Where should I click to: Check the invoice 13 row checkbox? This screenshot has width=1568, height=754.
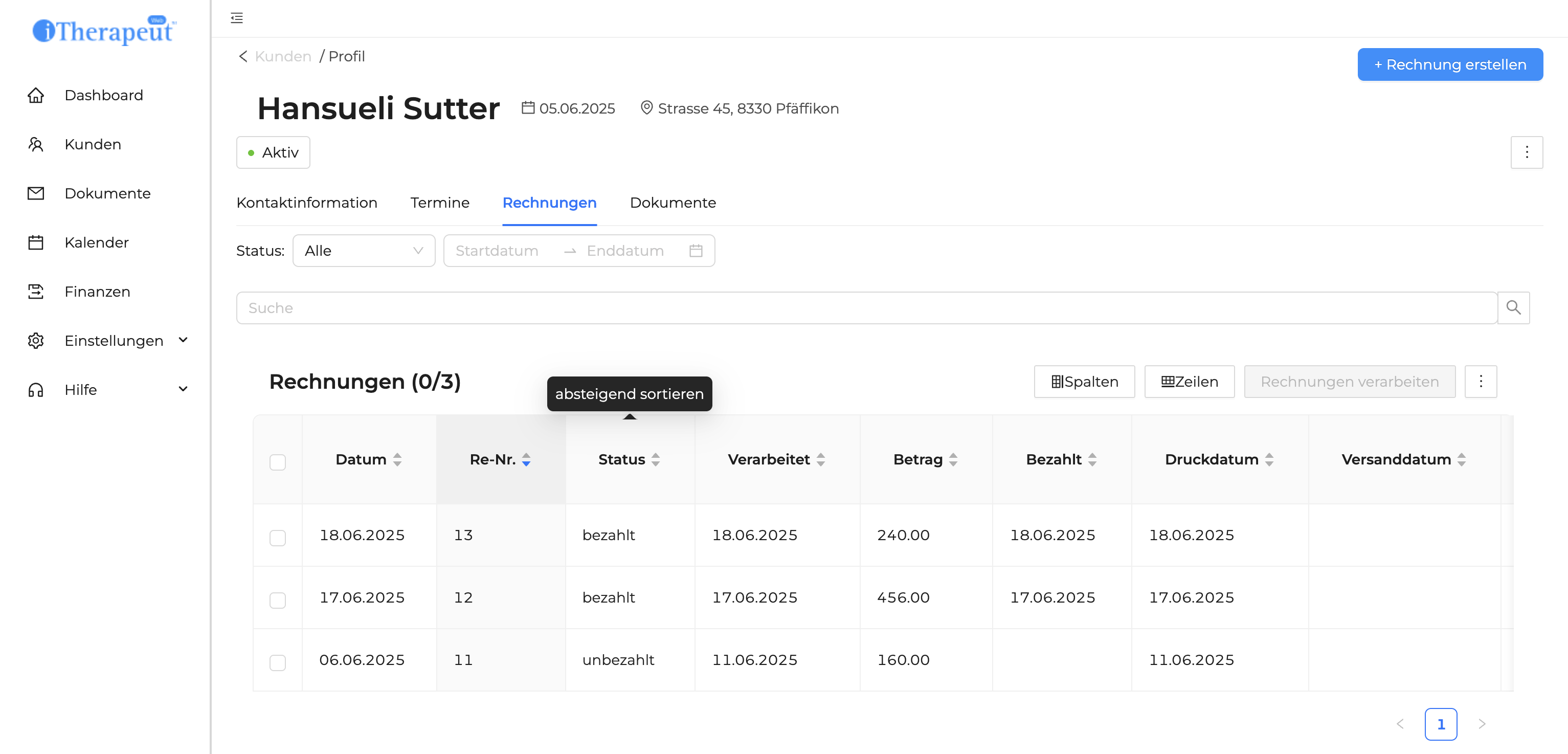[278, 537]
